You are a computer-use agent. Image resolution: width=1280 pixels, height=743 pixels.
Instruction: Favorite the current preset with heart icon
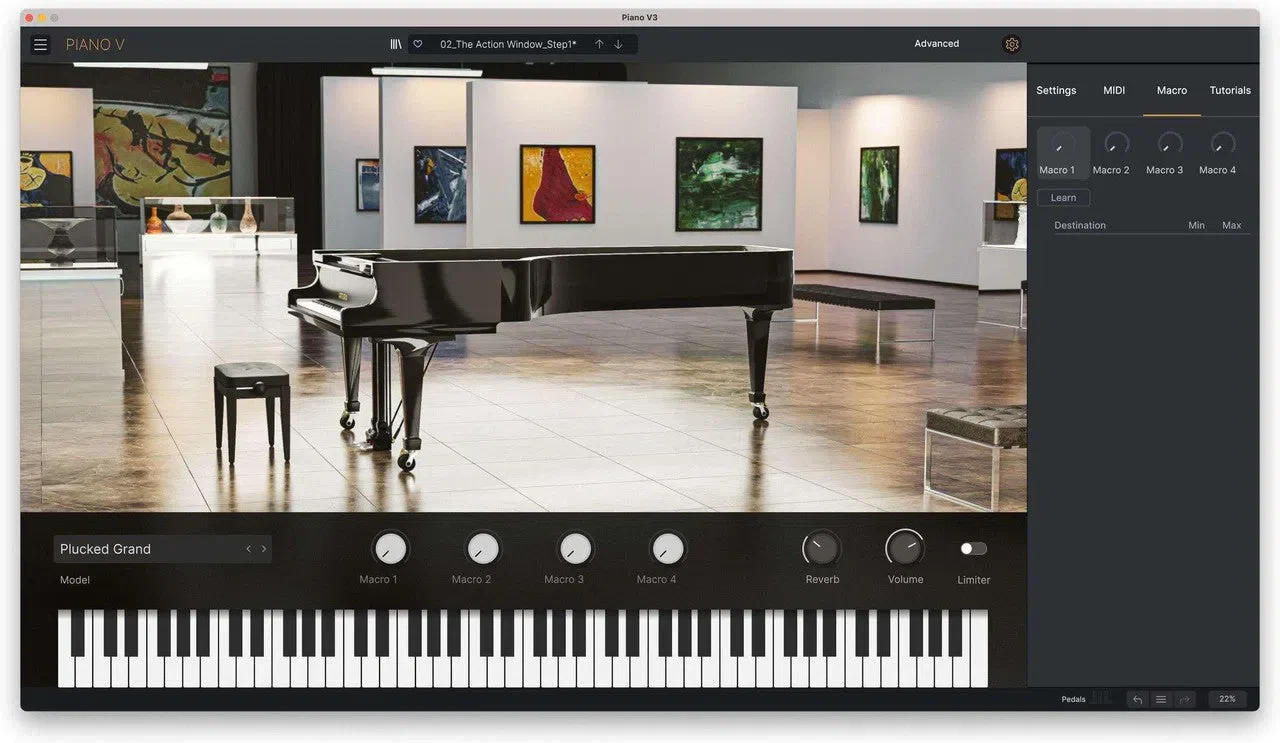coord(418,44)
